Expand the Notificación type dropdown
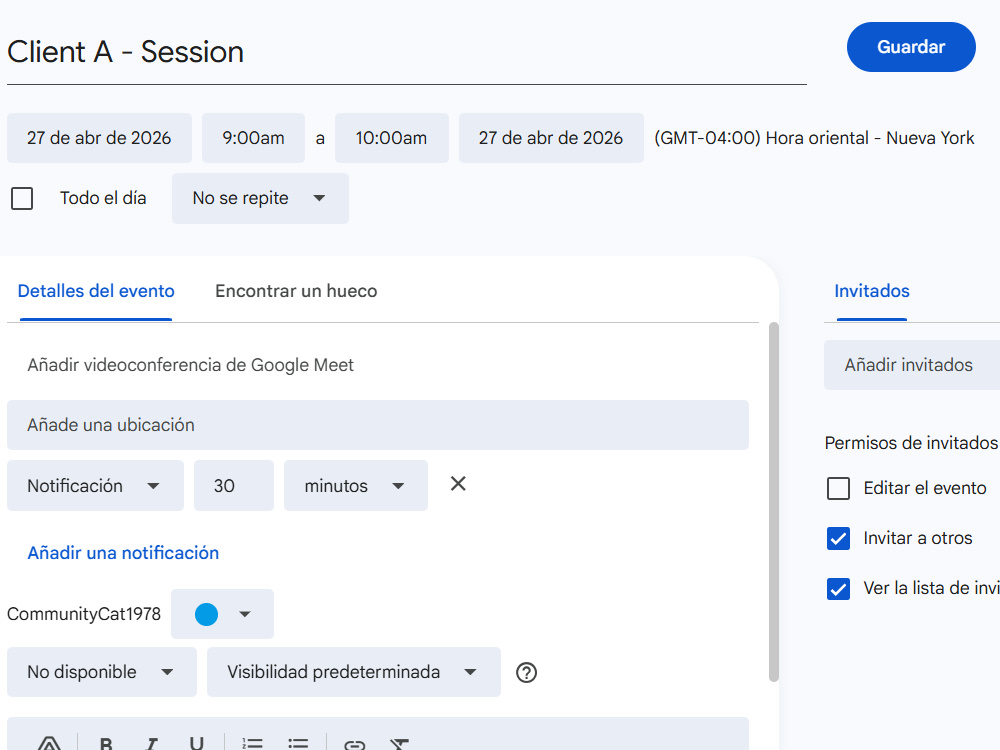The width and height of the screenshot is (1000, 750). click(x=95, y=486)
